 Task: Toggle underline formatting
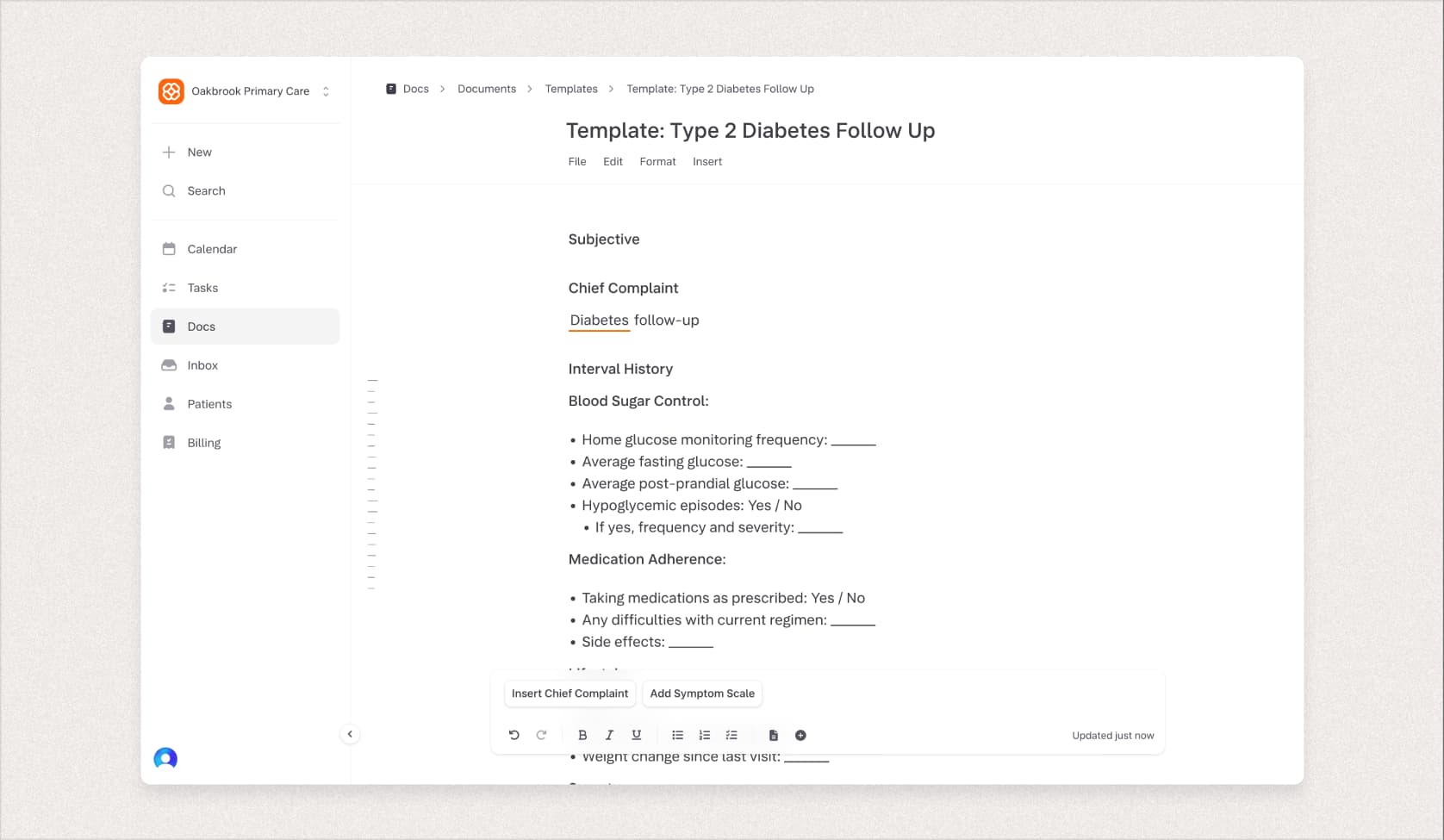pos(636,735)
